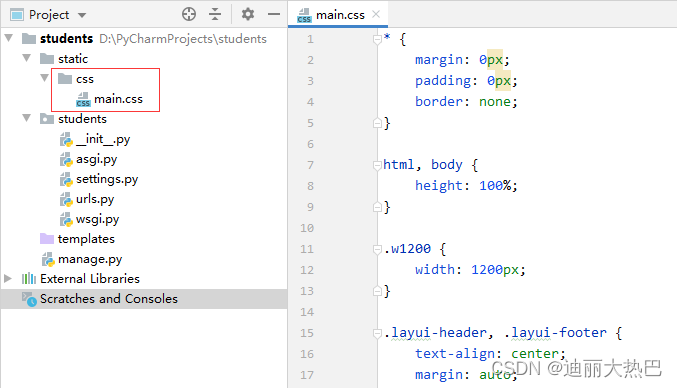The image size is (677, 388).
Task: Click fold end marker at line 5
Action: click(377, 123)
